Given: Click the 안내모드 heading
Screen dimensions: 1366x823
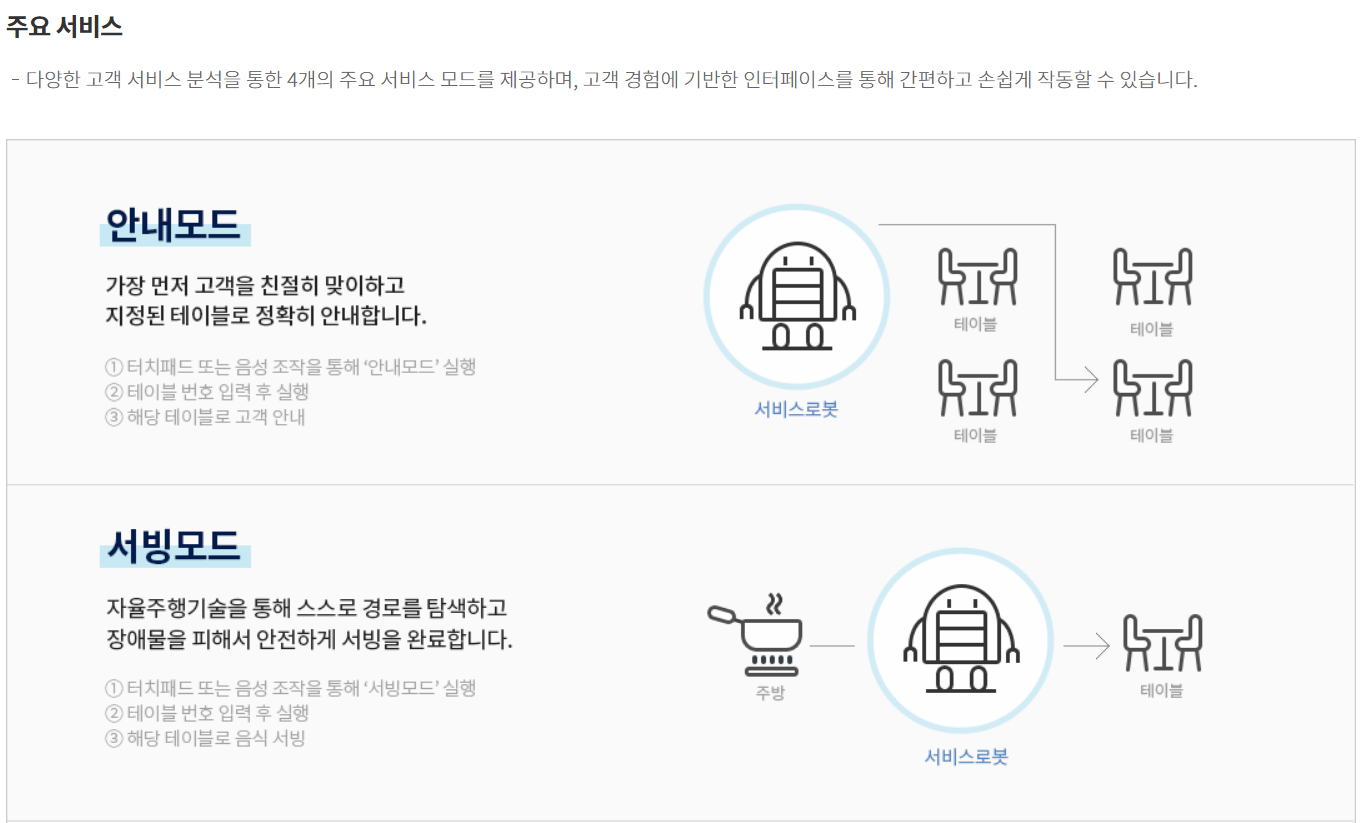Looking at the screenshot, I should coord(174,225).
